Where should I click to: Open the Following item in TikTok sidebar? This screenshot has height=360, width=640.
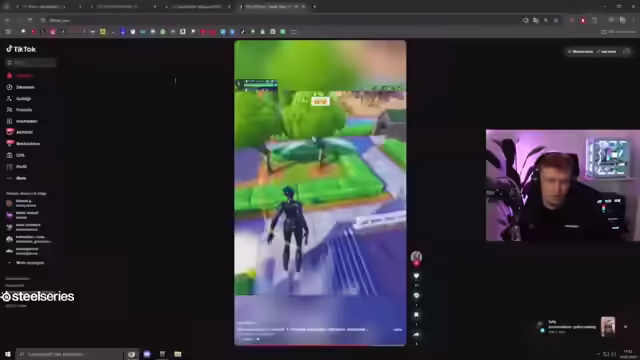point(19,98)
